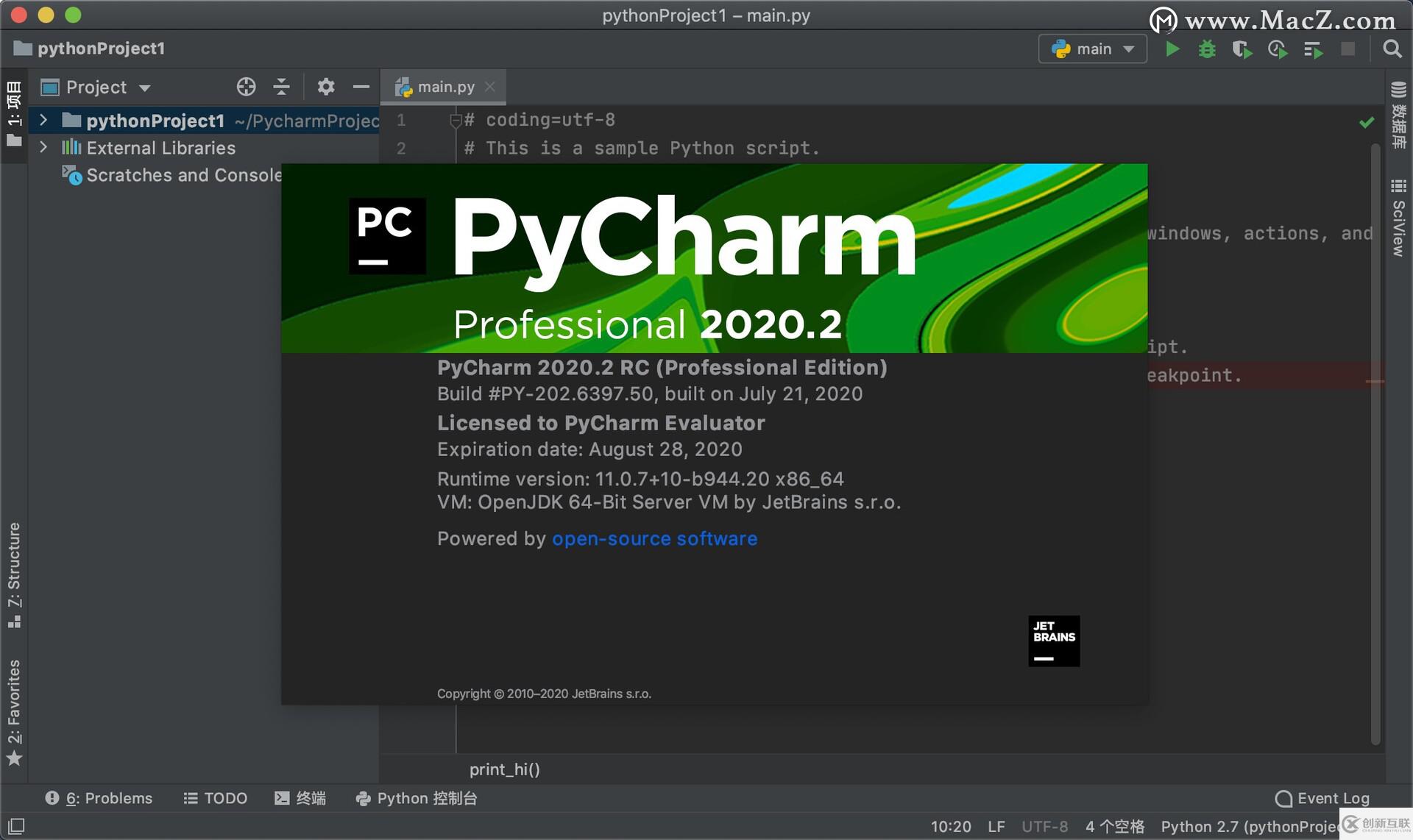Click the locate/select opened file crosshair icon
Image resolution: width=1413 pixels, height=840 pixels.
pos(246,87)
